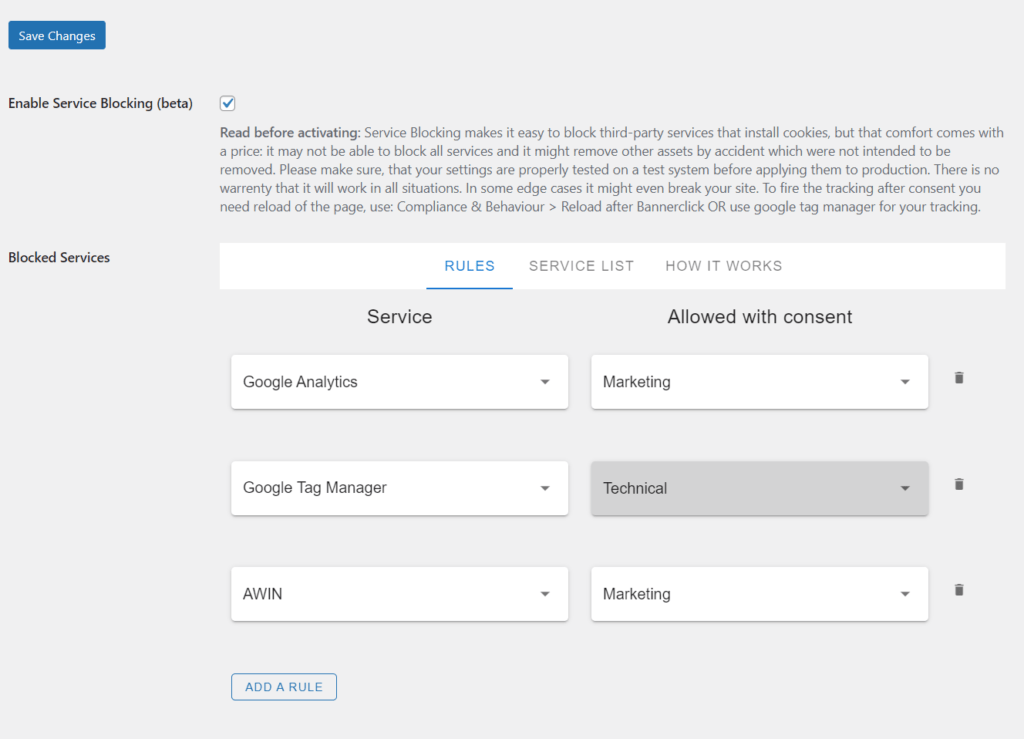Viewport: 1024px width, 739px height.
Task: Toggle Enable Service Blocking checkbox
Action: point(227,103)
